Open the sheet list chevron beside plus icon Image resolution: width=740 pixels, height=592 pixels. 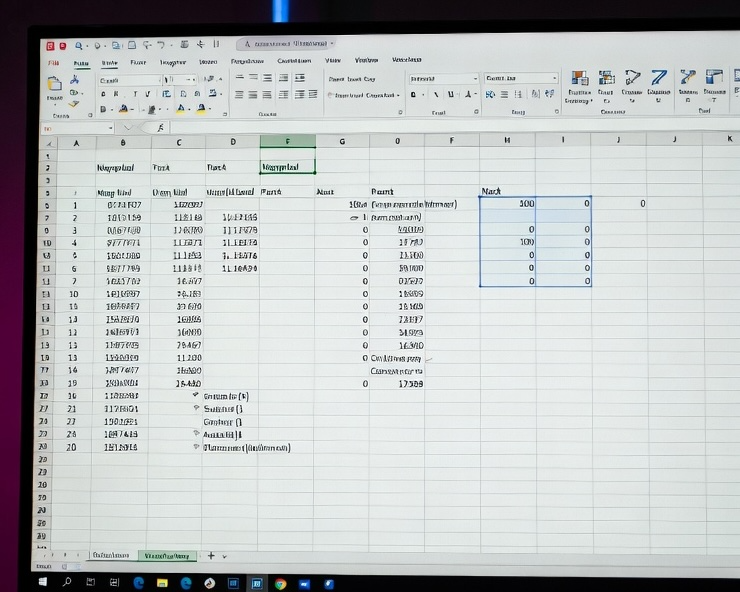(x=225, y=556)
